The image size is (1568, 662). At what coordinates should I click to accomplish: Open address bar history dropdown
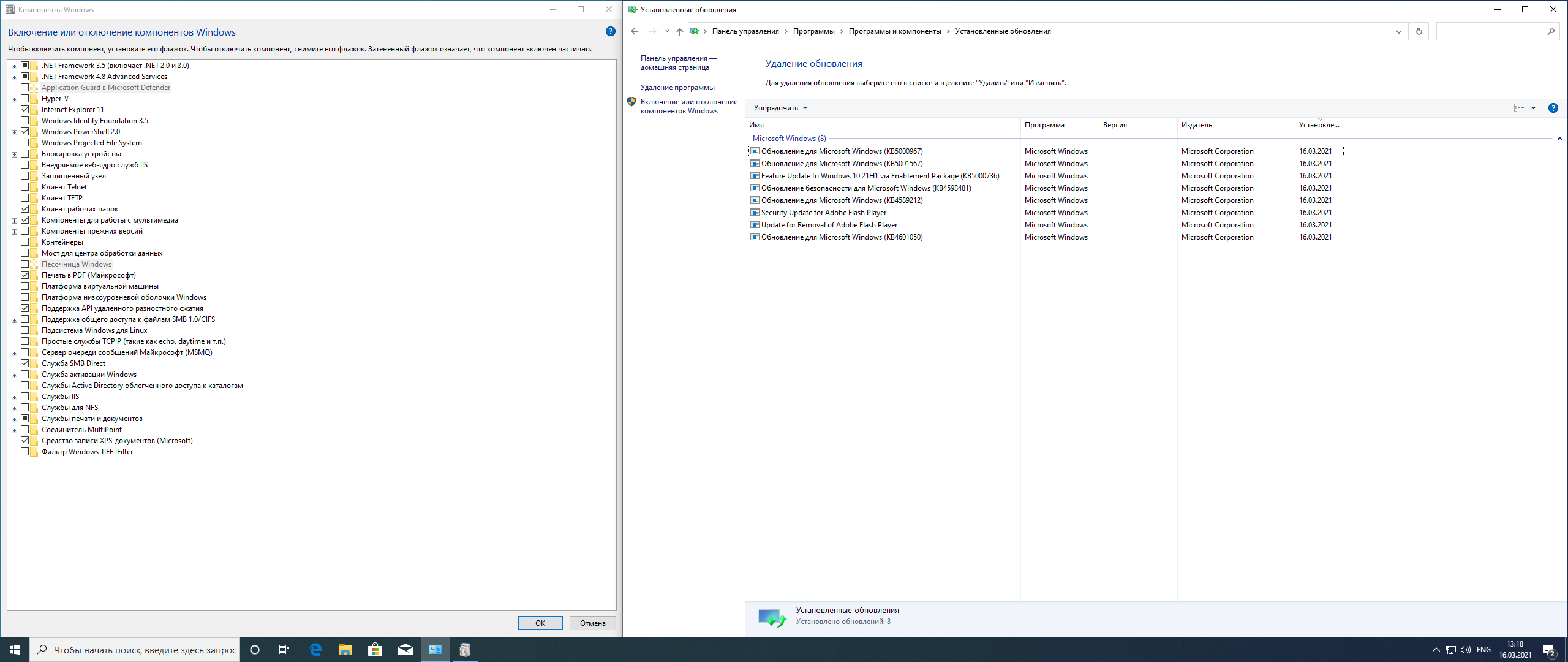(1398, 31)
